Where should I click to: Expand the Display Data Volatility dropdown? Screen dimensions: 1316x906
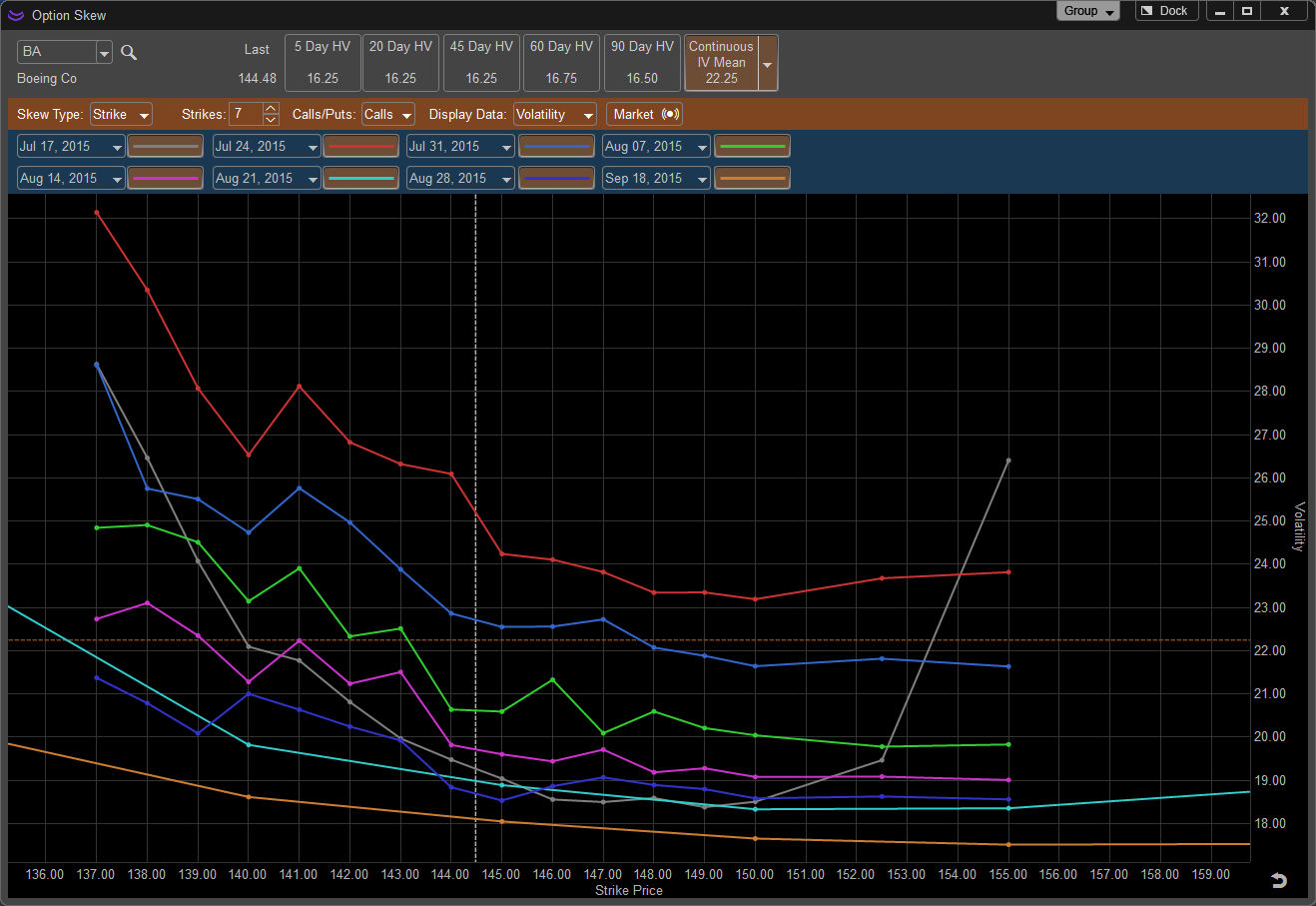[554, 115]
